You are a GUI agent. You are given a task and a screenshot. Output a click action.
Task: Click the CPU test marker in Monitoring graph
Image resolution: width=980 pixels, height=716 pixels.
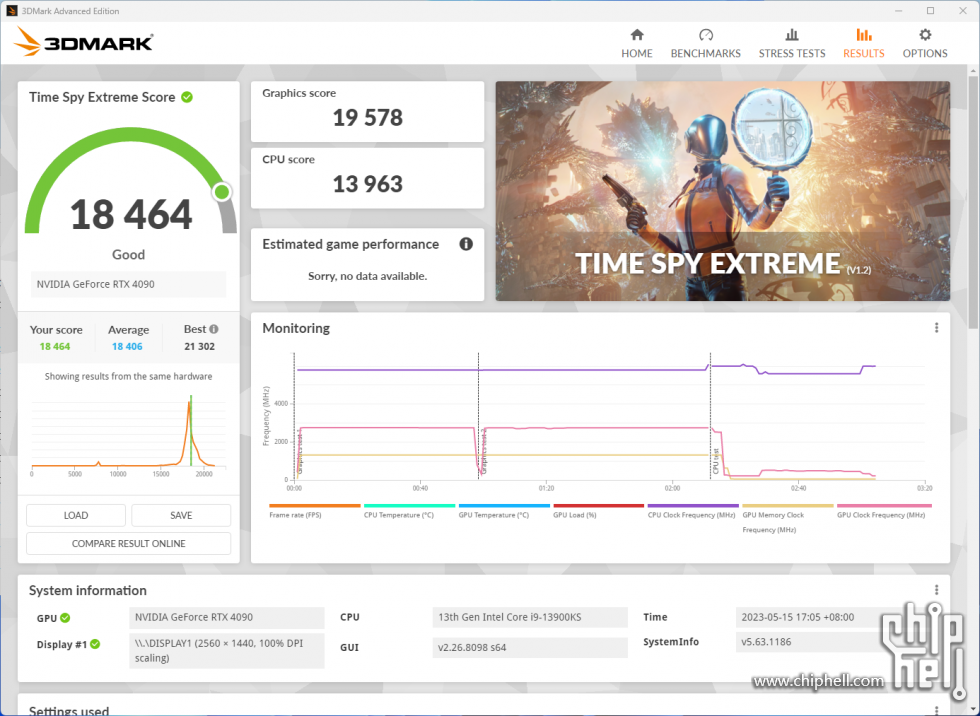[716, 461]
